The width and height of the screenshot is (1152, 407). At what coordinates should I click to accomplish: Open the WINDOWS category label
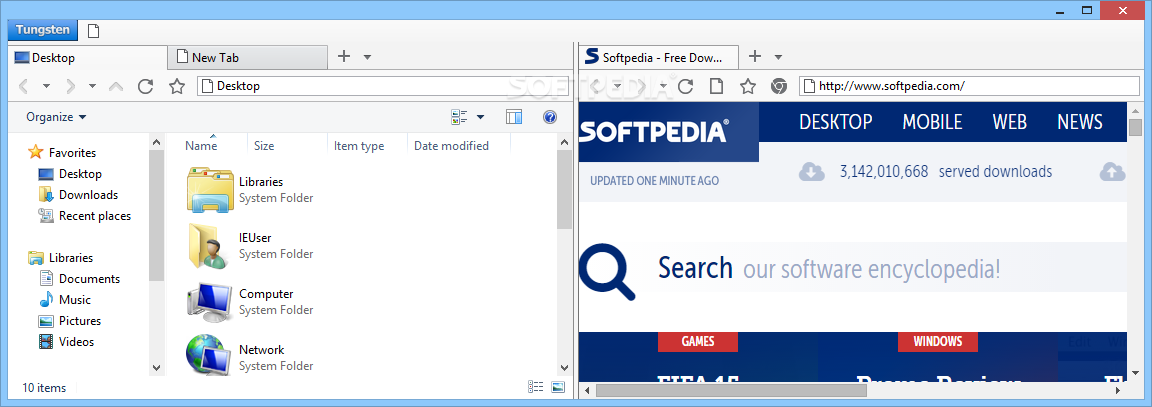click(x=938, y=342)
